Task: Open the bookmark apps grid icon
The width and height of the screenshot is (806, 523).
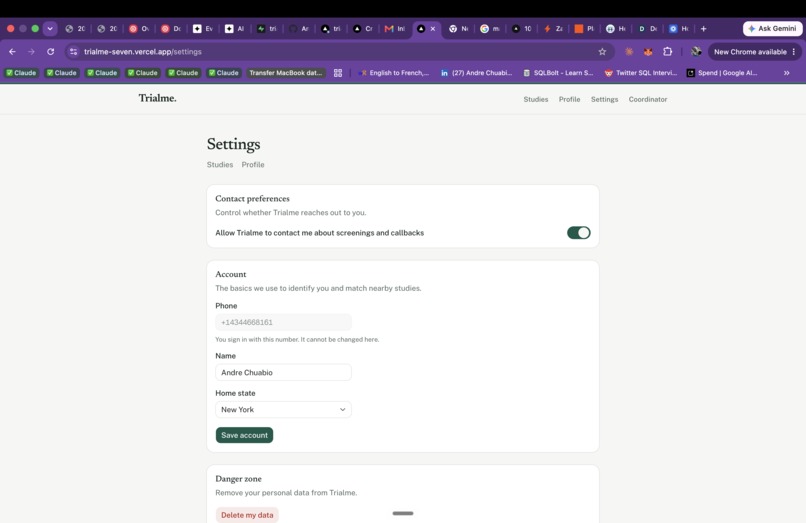Action: pos(338,73)
